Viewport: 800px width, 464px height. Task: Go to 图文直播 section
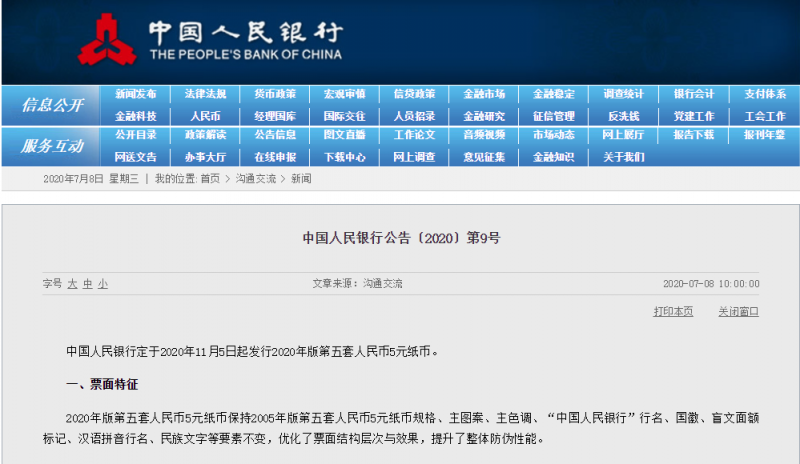coord(344,135)
